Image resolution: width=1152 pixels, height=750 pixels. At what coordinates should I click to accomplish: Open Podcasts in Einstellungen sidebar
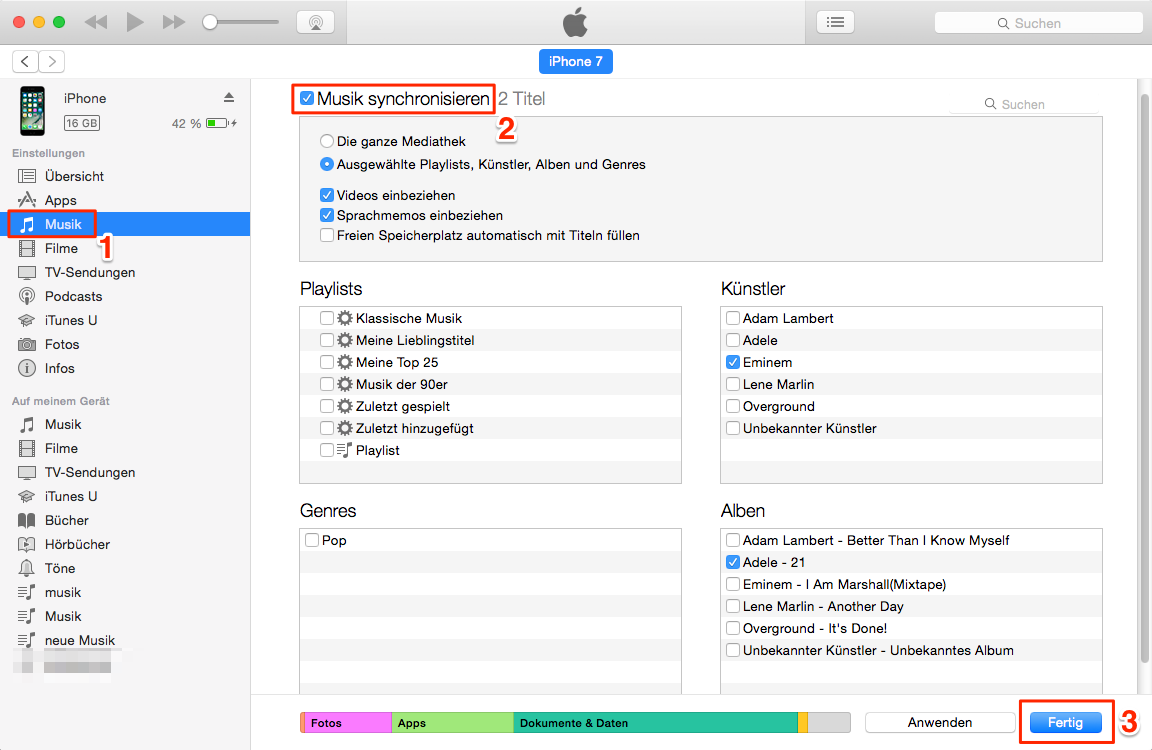pos(73,296)
